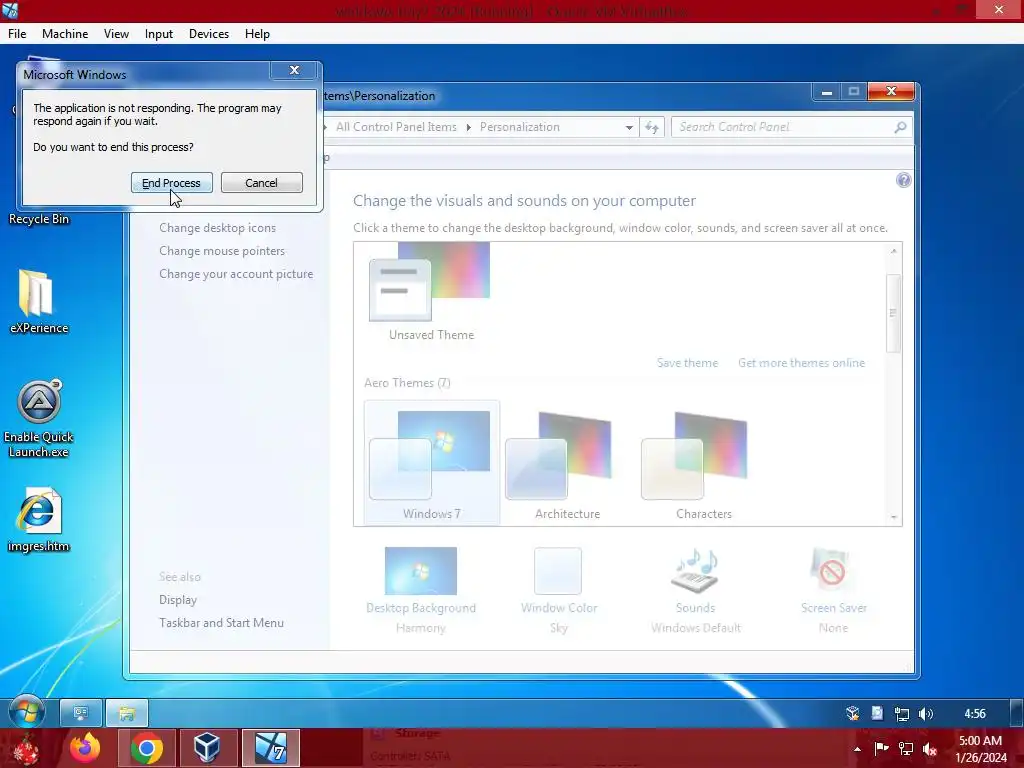Click the theme list scroll down arrow

click(x=893, y=517)
